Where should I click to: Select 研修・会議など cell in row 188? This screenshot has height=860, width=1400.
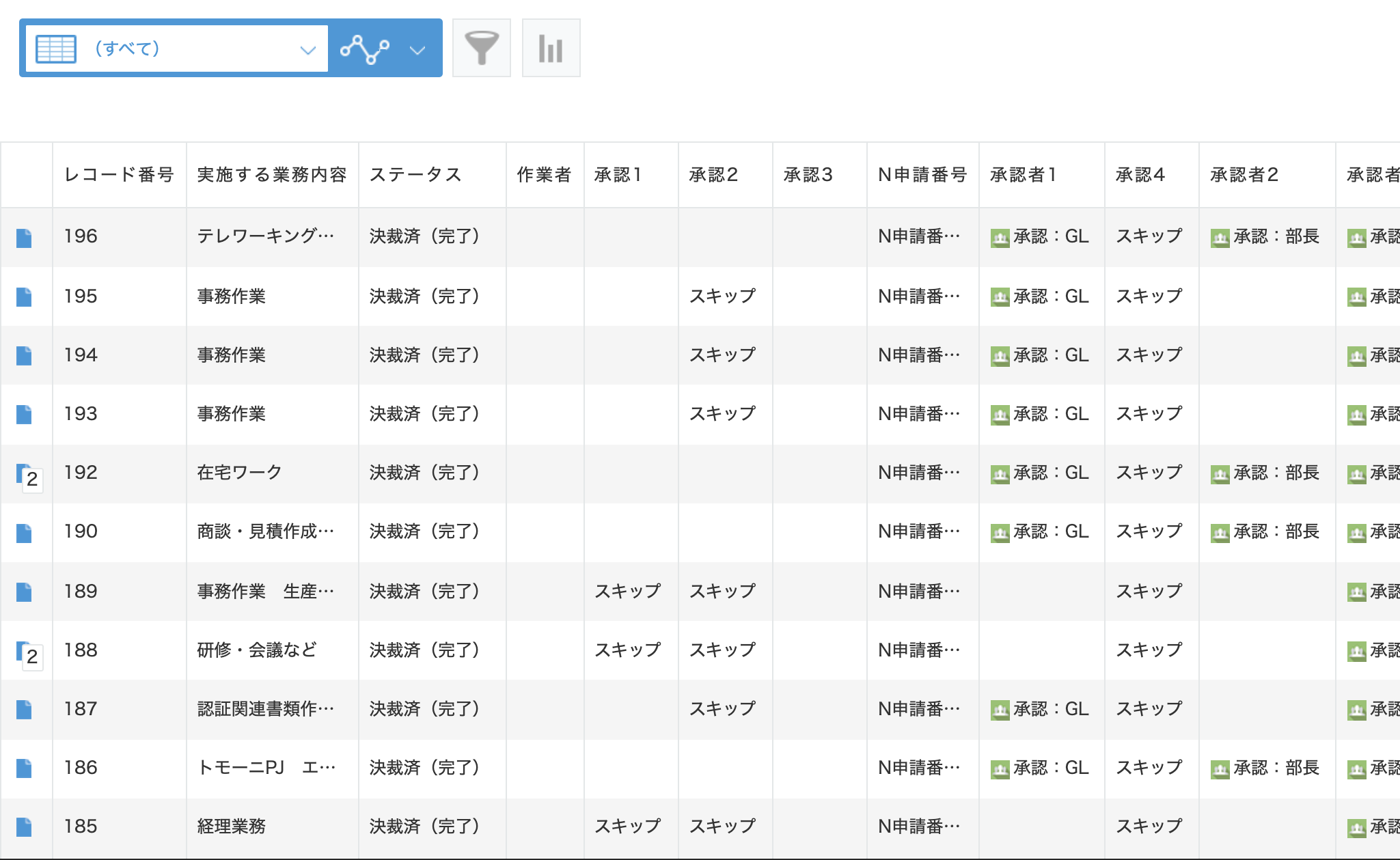click(x=273, y=650)
